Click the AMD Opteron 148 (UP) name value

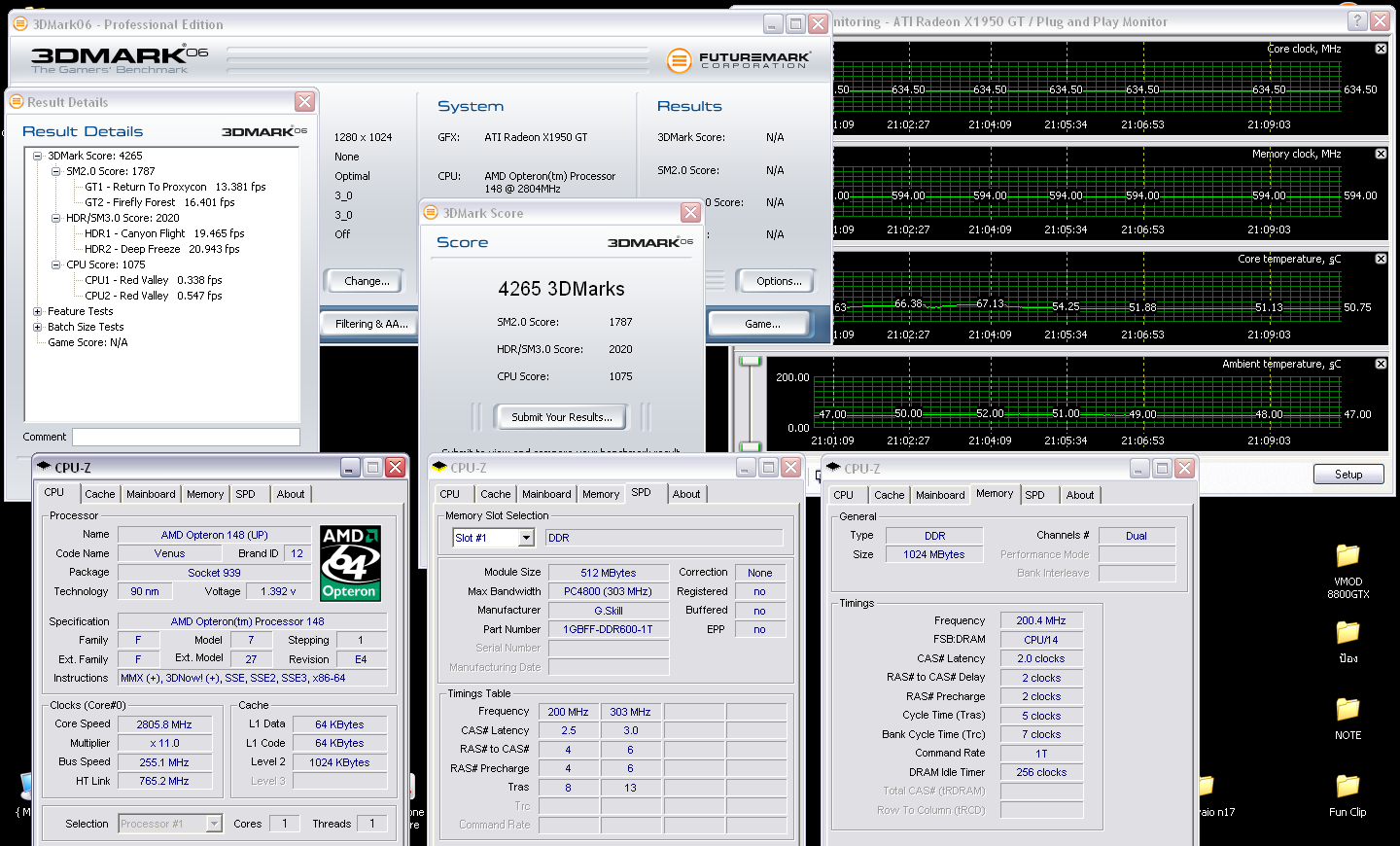(214, 535)
